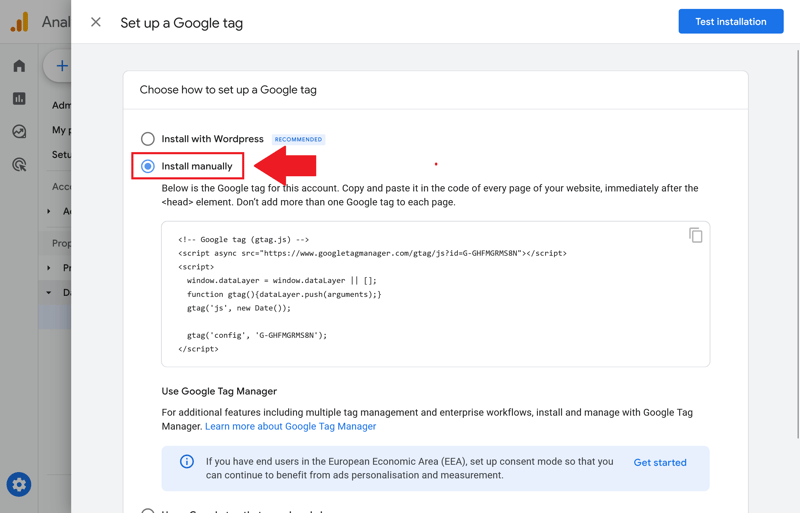Select the partially visible radio button at bottom
This screenshot has width=800, height=513.
[x=148, y=510]
